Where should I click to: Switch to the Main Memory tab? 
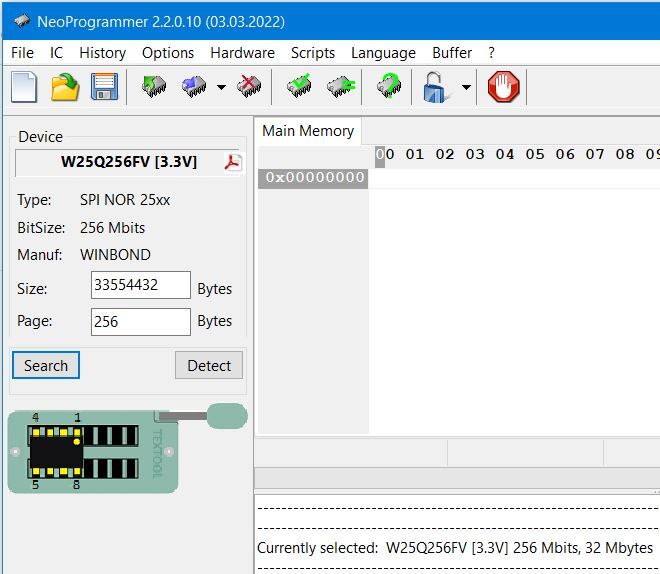pyautogui.click(x=308, y=131)
